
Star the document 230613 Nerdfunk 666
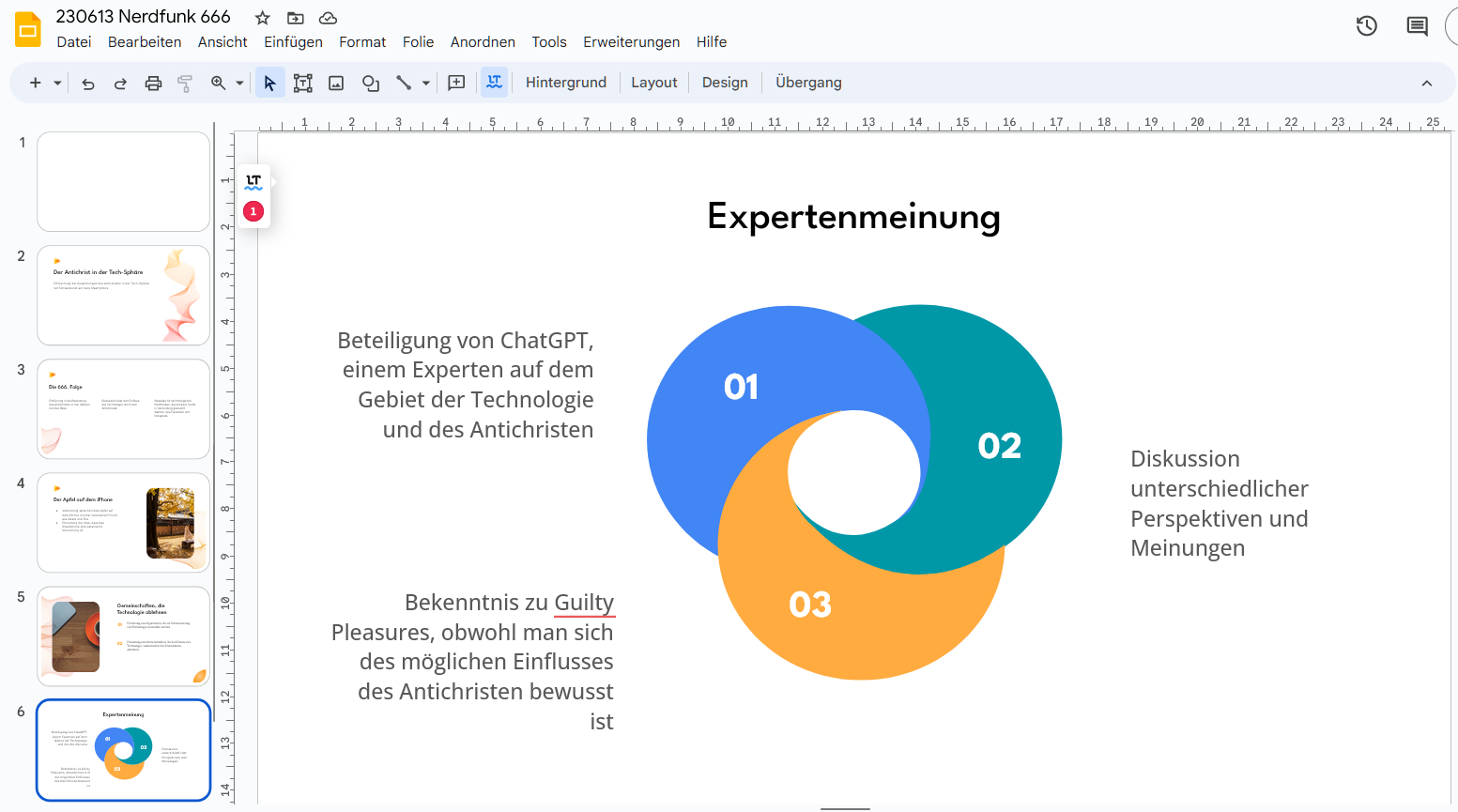263,18
